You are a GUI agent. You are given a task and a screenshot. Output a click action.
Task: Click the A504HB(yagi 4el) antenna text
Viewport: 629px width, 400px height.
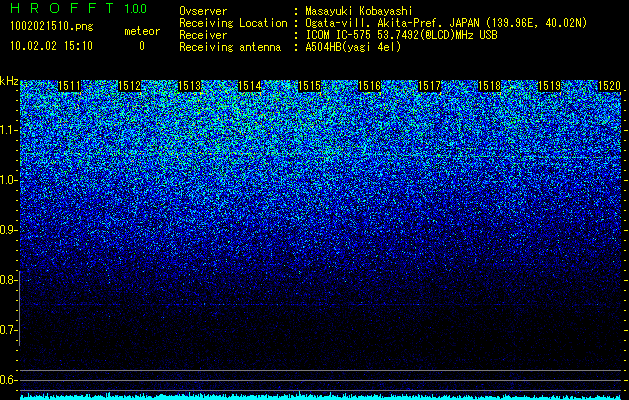pos(353,47)
